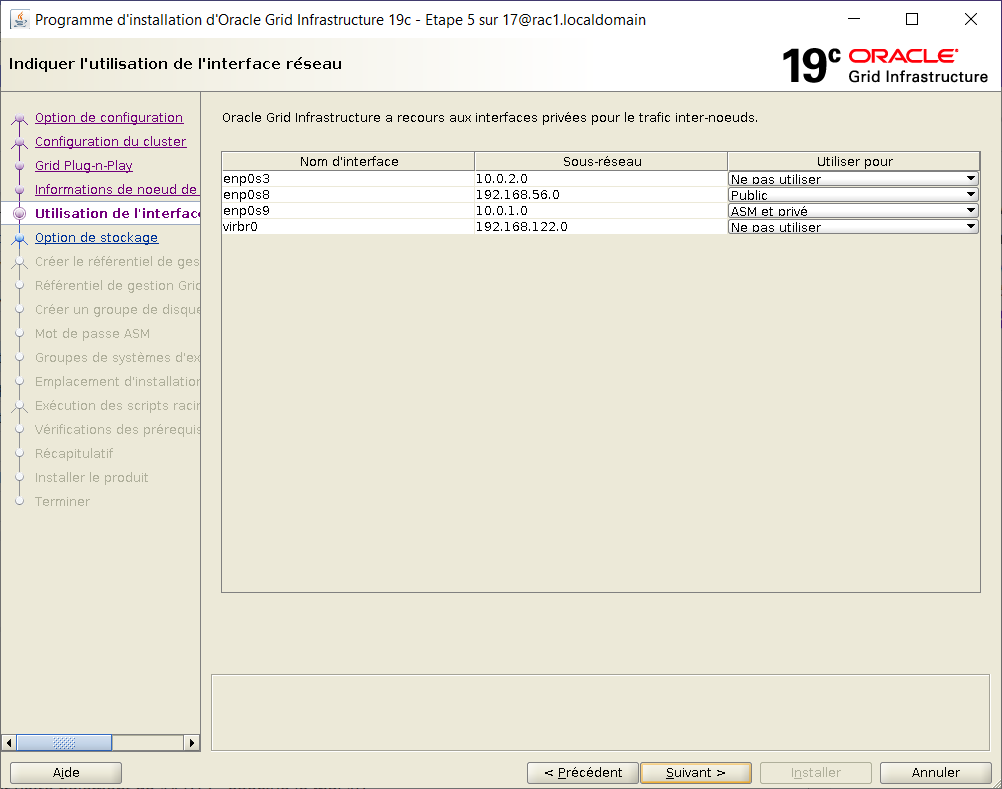Click the Sous-réseau column header
Image resolution: width=1002 pixels, height=789 pixels.
601,161
